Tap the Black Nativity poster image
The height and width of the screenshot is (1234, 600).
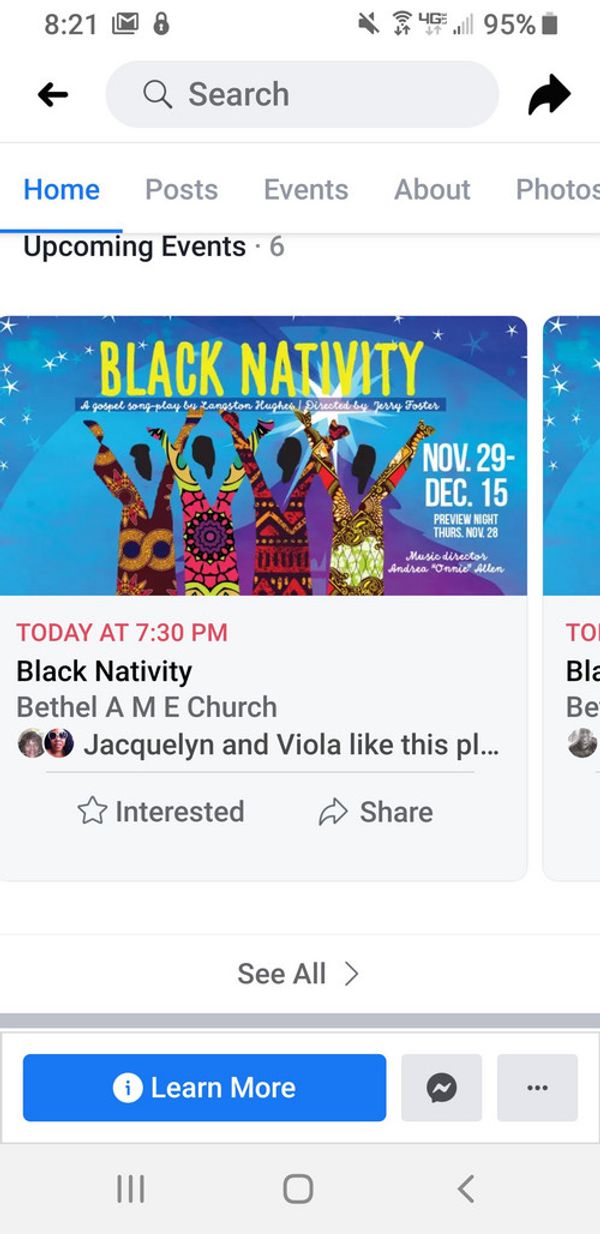click(x=263, y=456)
